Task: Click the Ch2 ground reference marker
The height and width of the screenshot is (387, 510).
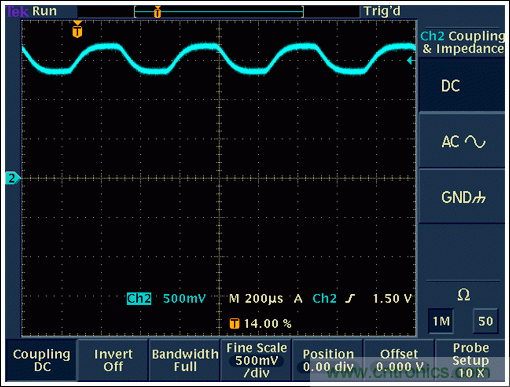Action: click(x=13, y=178)
